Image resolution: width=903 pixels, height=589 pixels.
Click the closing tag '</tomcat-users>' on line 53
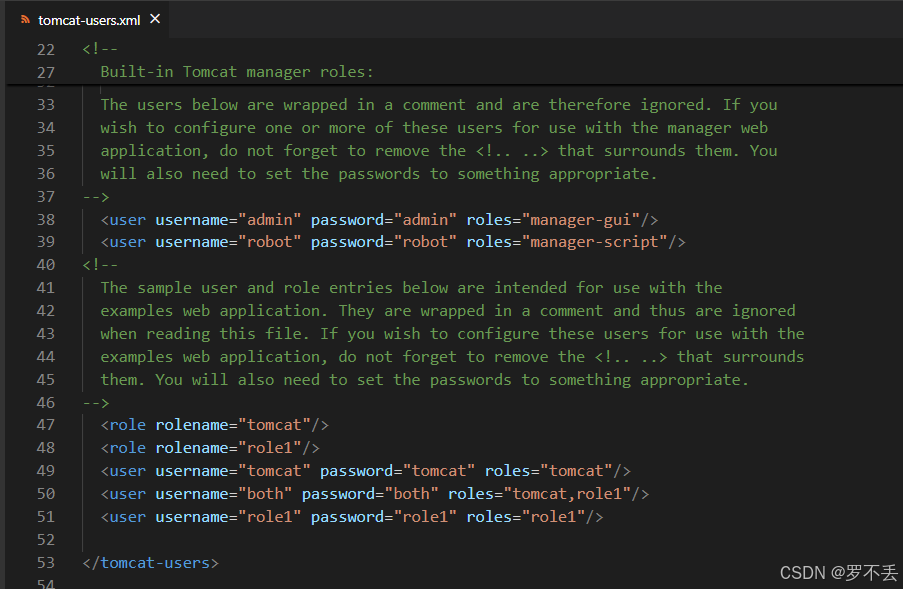150,563
